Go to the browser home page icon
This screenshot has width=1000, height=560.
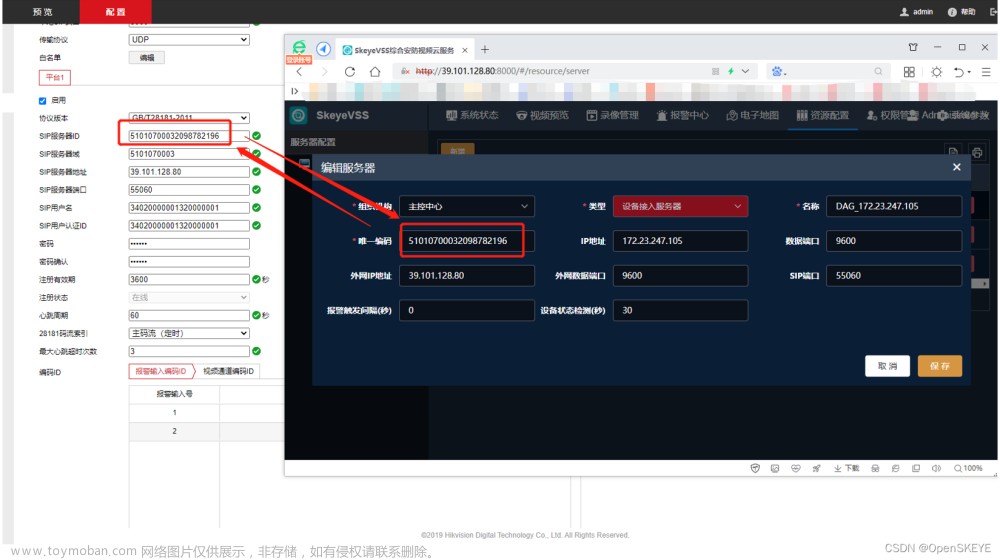pyautogui.click(x=375, y=71)
